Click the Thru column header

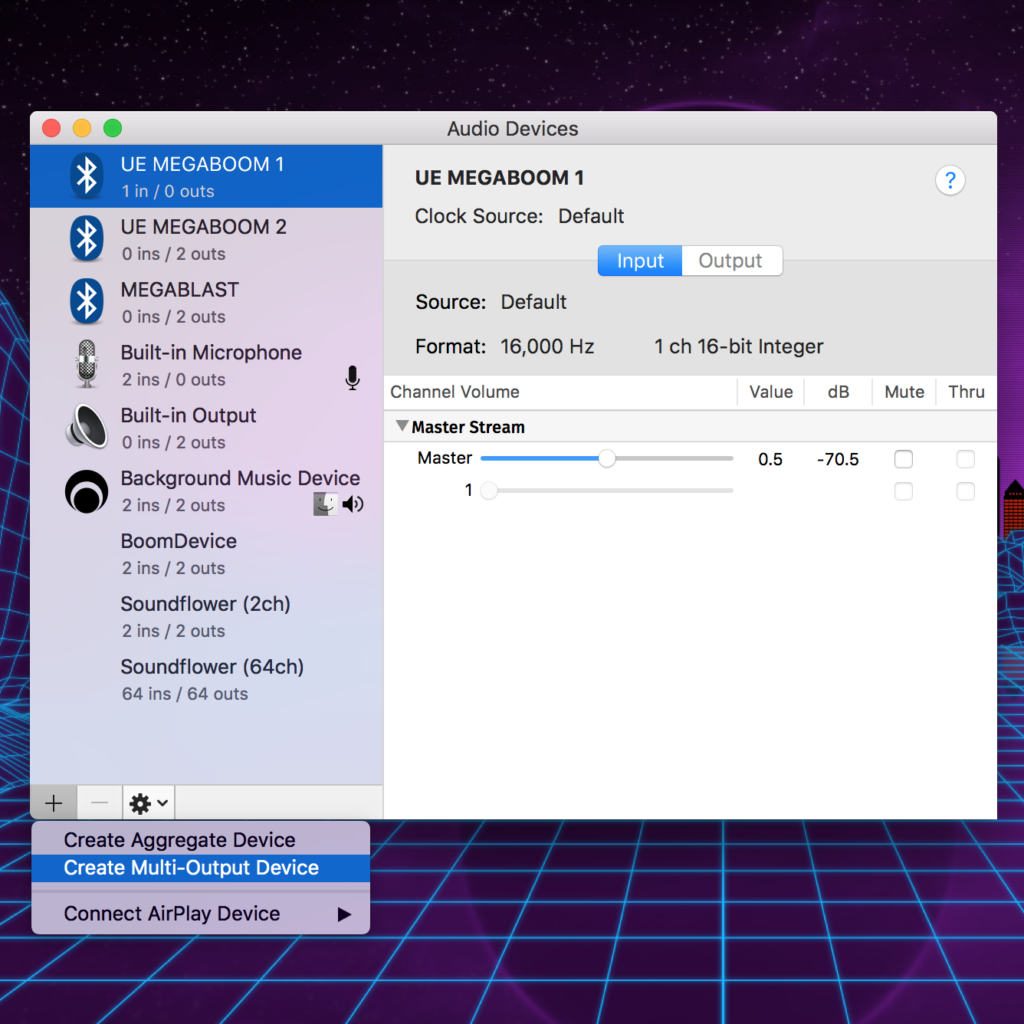[x=967, y=392]
